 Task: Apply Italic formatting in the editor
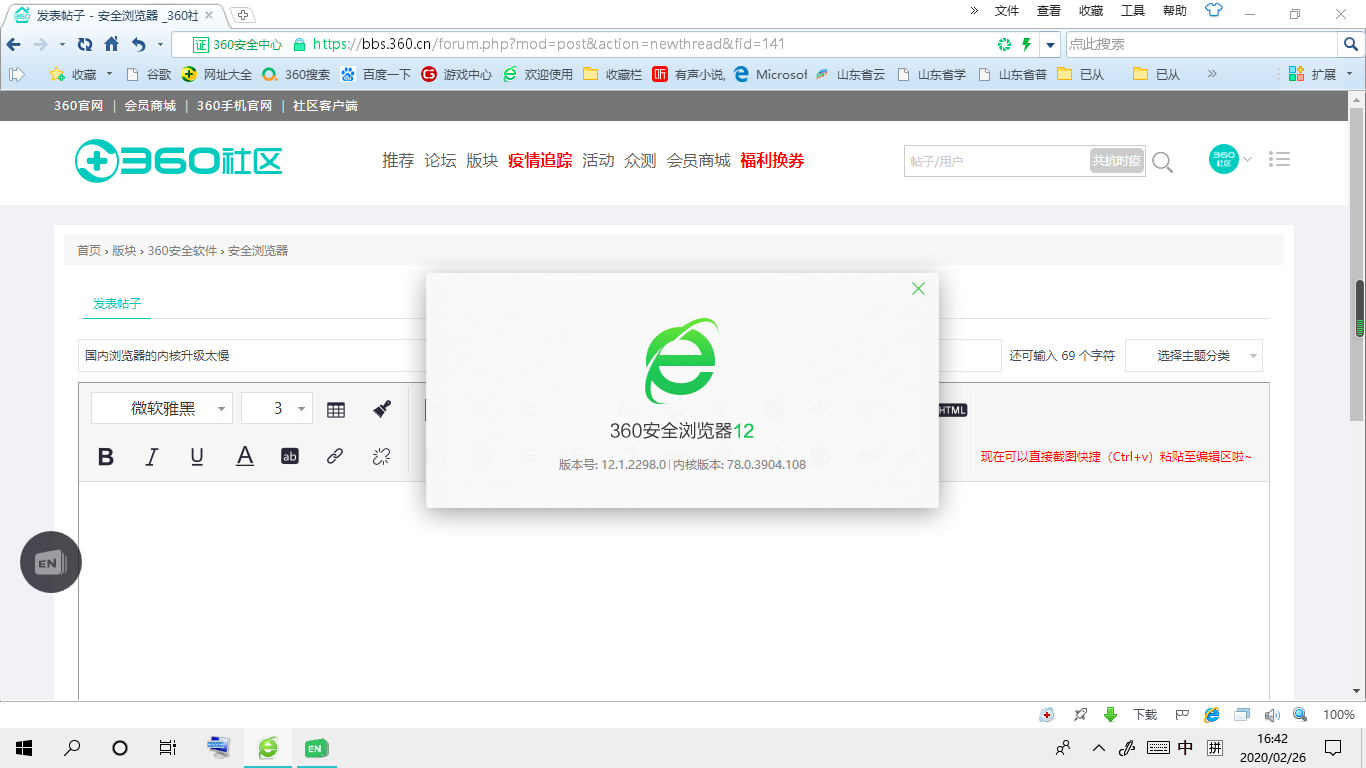point(152,457)
